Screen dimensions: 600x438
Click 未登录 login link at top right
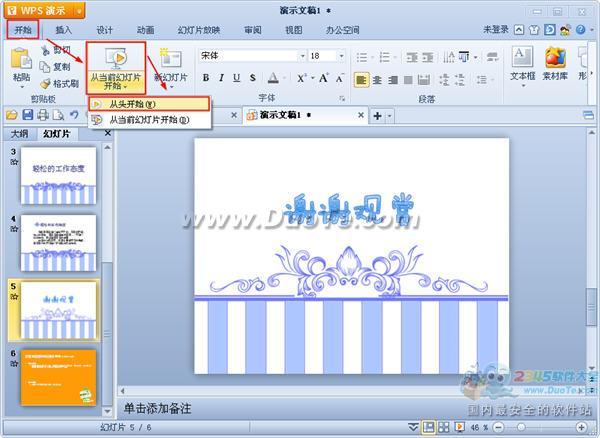tap(496, 30)
